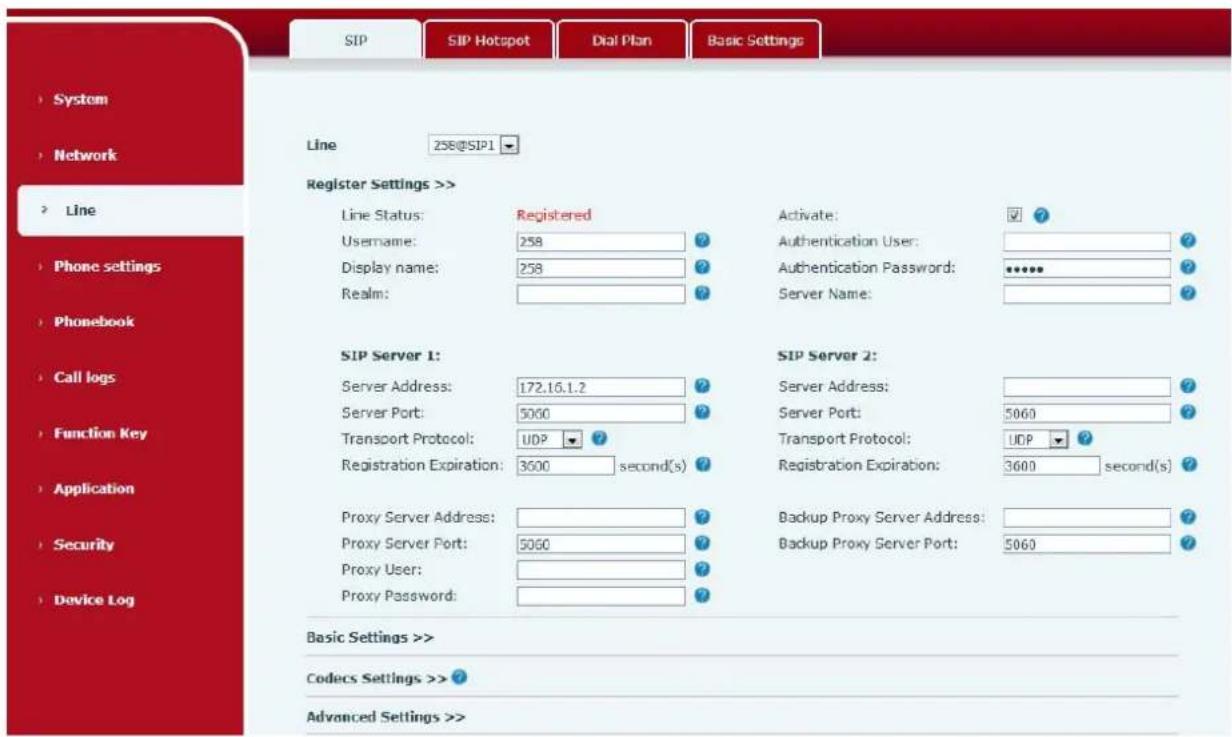Viewport: 1232px width, 737px height.
Task: Click the Authentication Password field
Action: click(x=1087, y=268)
